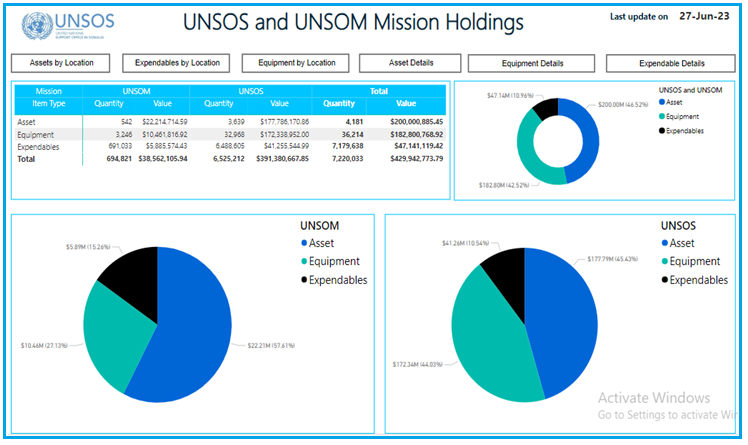748x445 pixels.
Task: Select the Expendables row label in table
Action: (x=38, y=147)
